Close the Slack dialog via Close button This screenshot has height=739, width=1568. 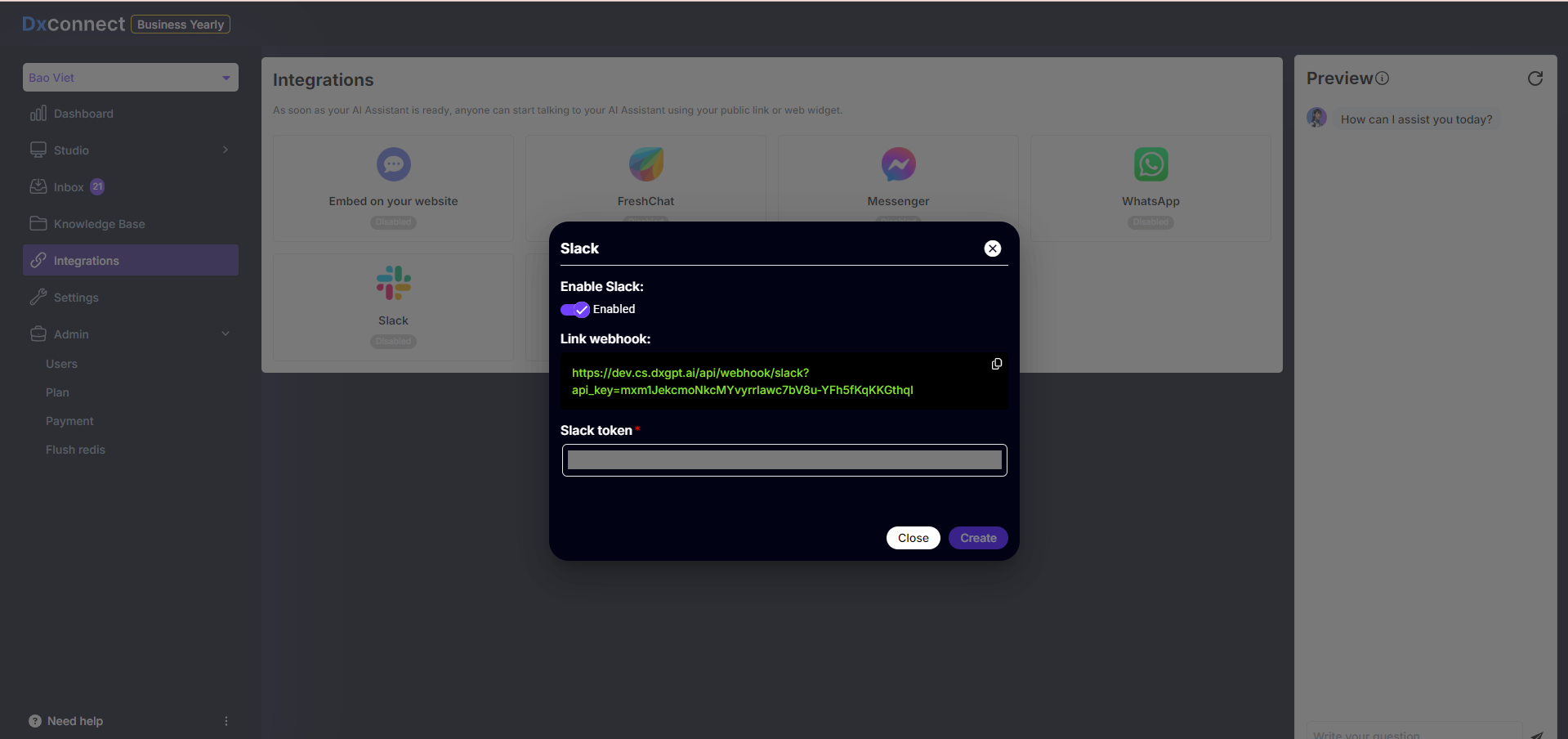[x=913, y=537]
